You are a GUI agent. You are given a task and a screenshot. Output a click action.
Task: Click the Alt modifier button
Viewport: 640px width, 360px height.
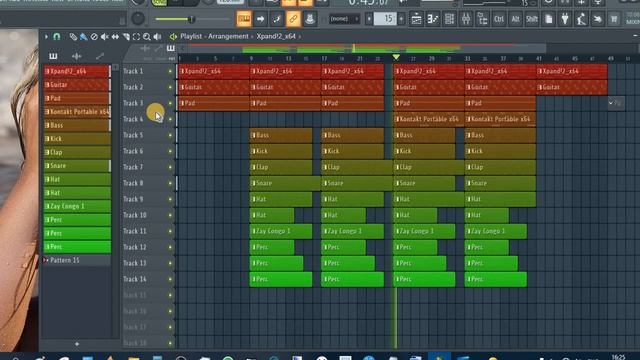point(515,19)
